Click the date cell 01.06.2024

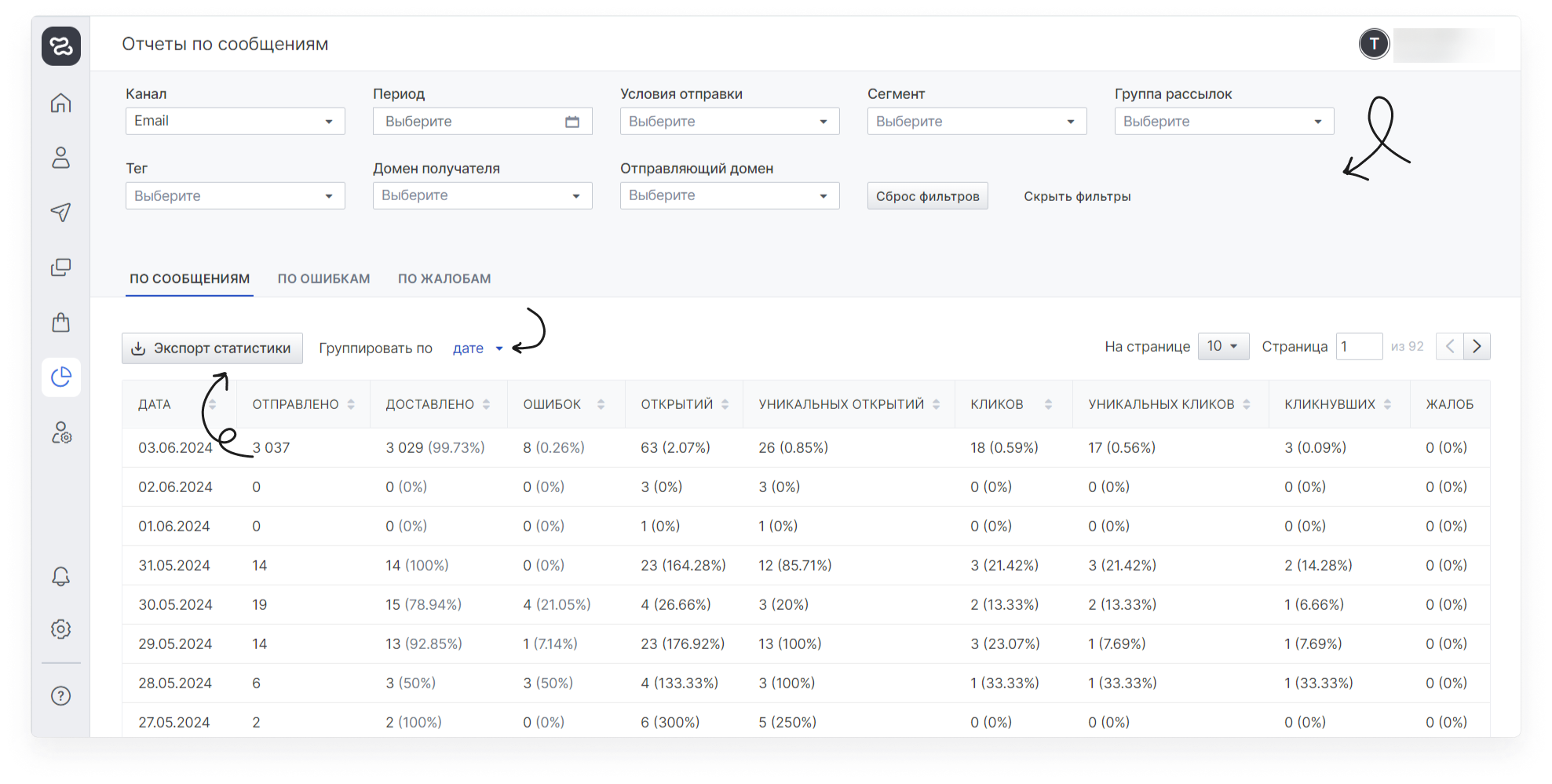[x=174, y=526]
